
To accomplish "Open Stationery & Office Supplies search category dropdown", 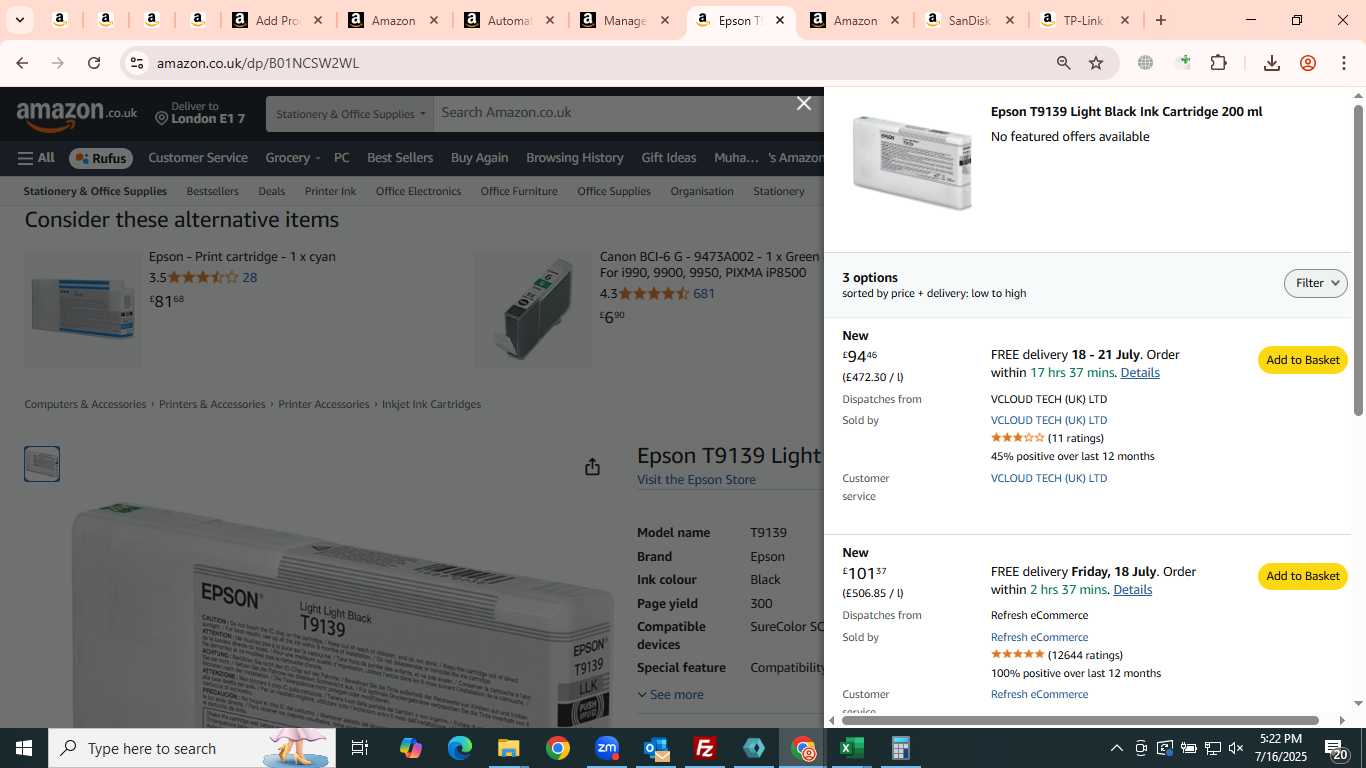I will 350,114.
